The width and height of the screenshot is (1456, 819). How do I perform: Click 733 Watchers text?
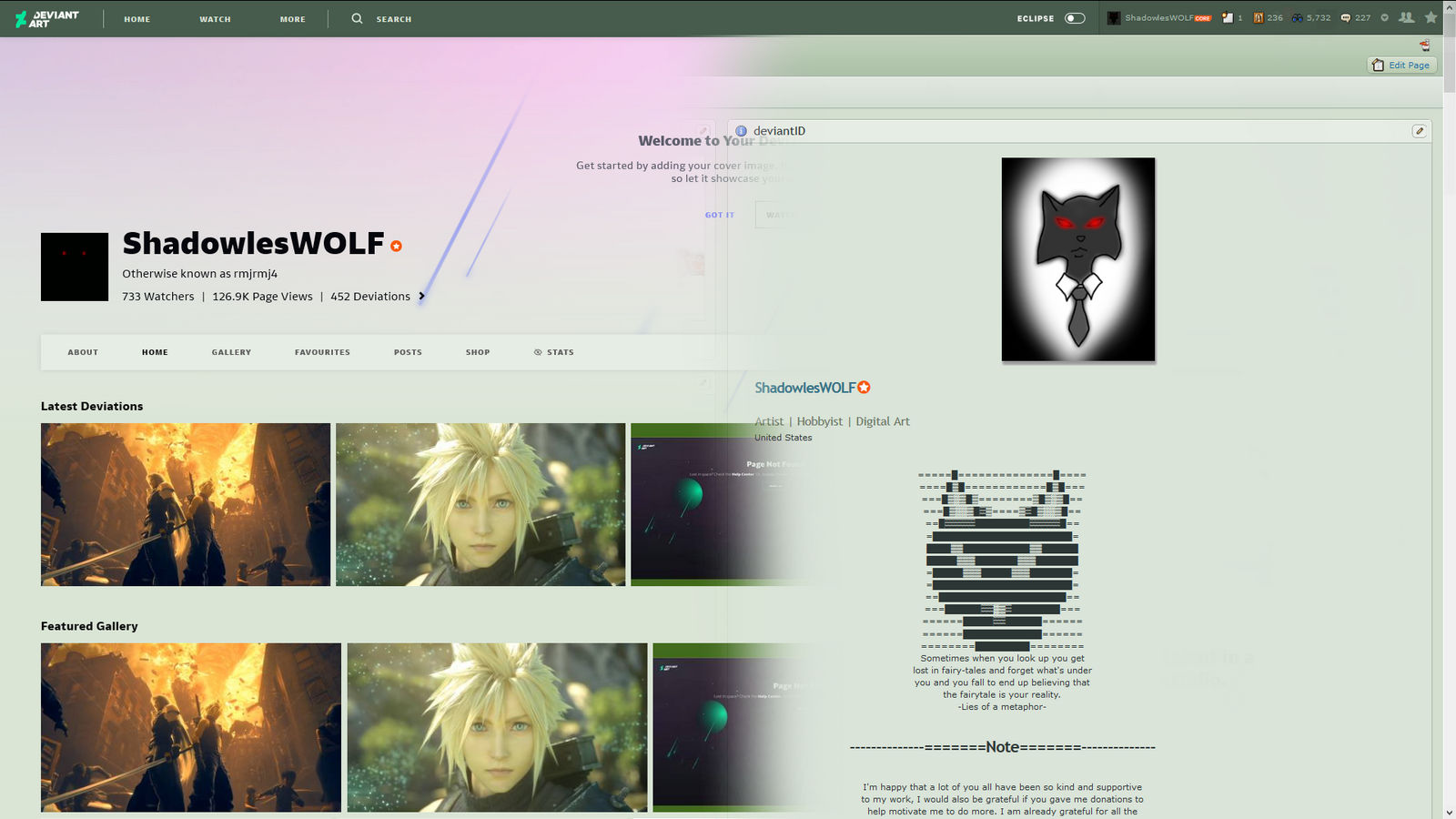coord(158,297)
